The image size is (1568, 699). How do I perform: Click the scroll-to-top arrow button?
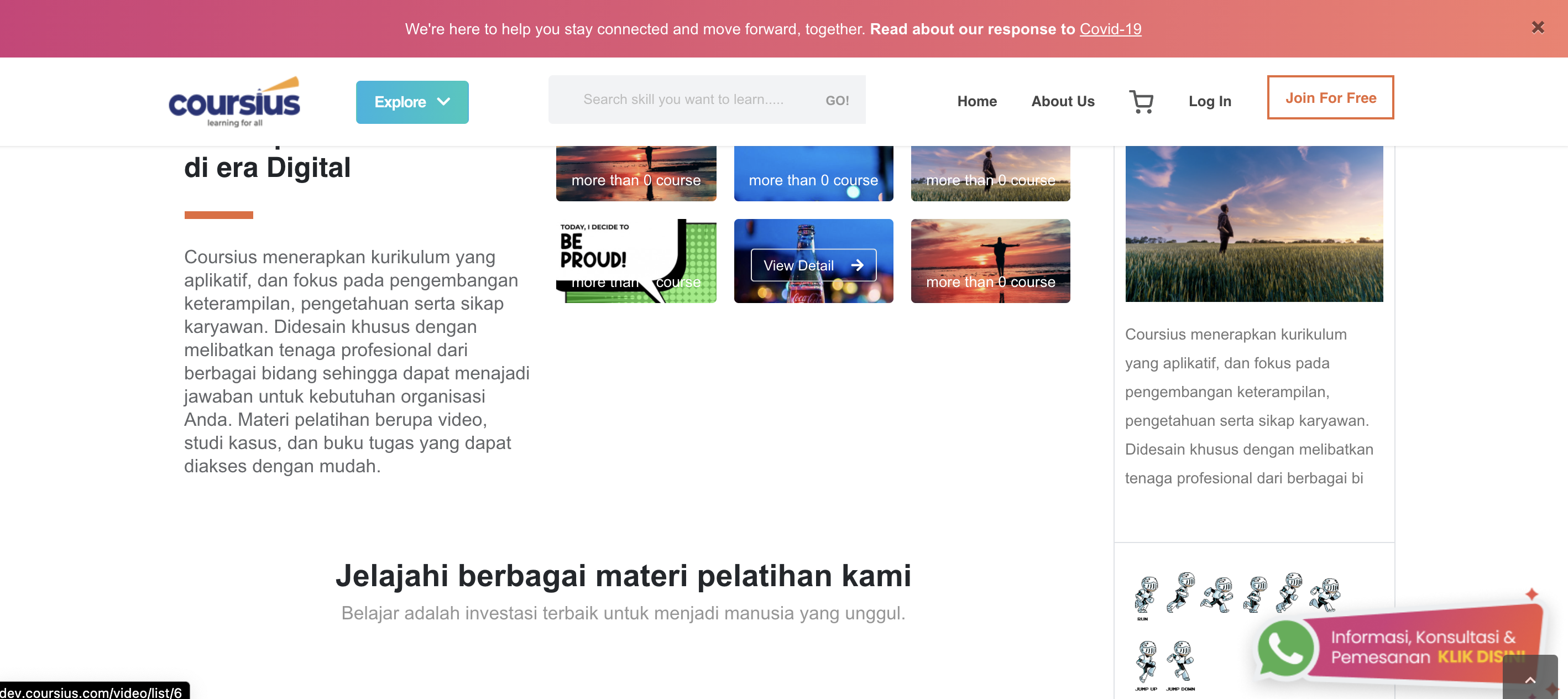pos(1530,679)
